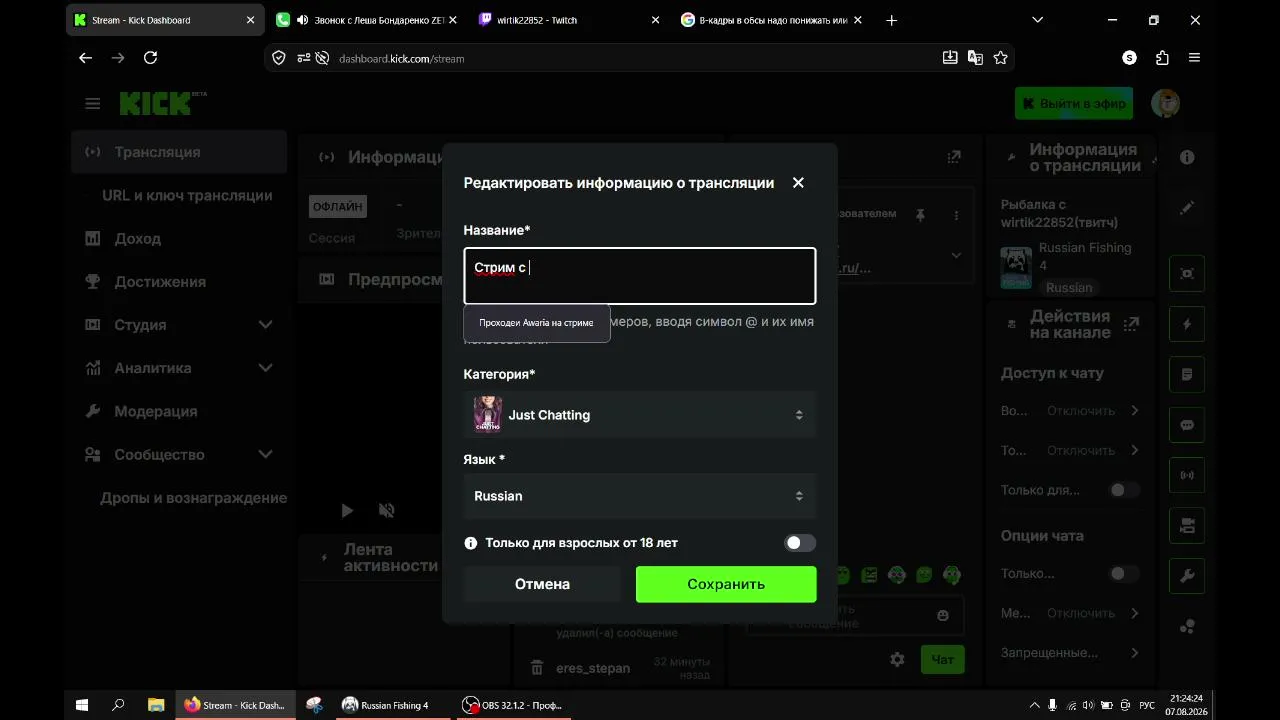Image resolution: width=1280 pixels, height=720 pixels.
Task: Open the Category dropdown showing Just Chatting
Action: click(x=640, y=415)
